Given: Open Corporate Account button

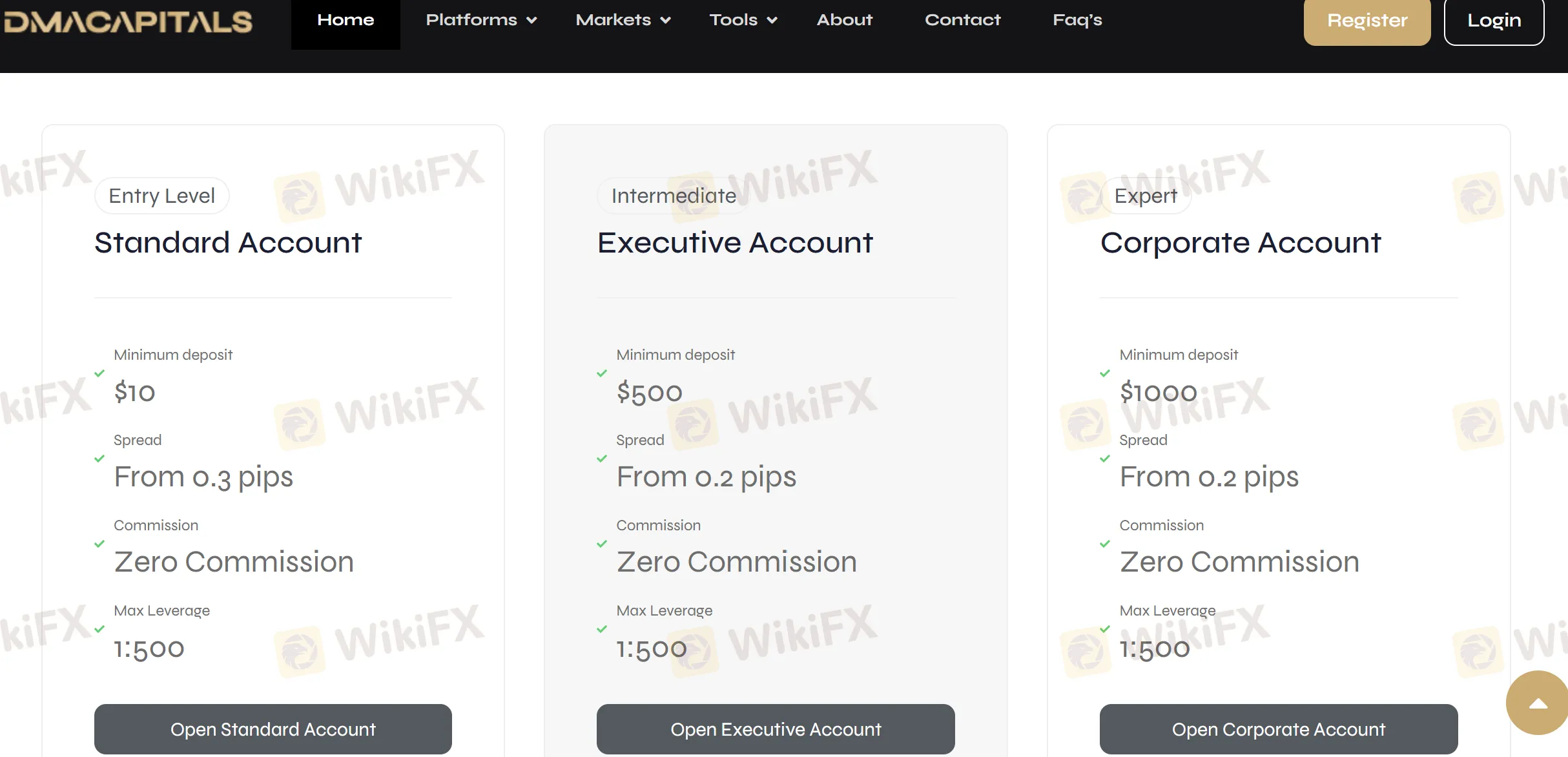Looking at the screenshot, I should (x=1278, y=729).
